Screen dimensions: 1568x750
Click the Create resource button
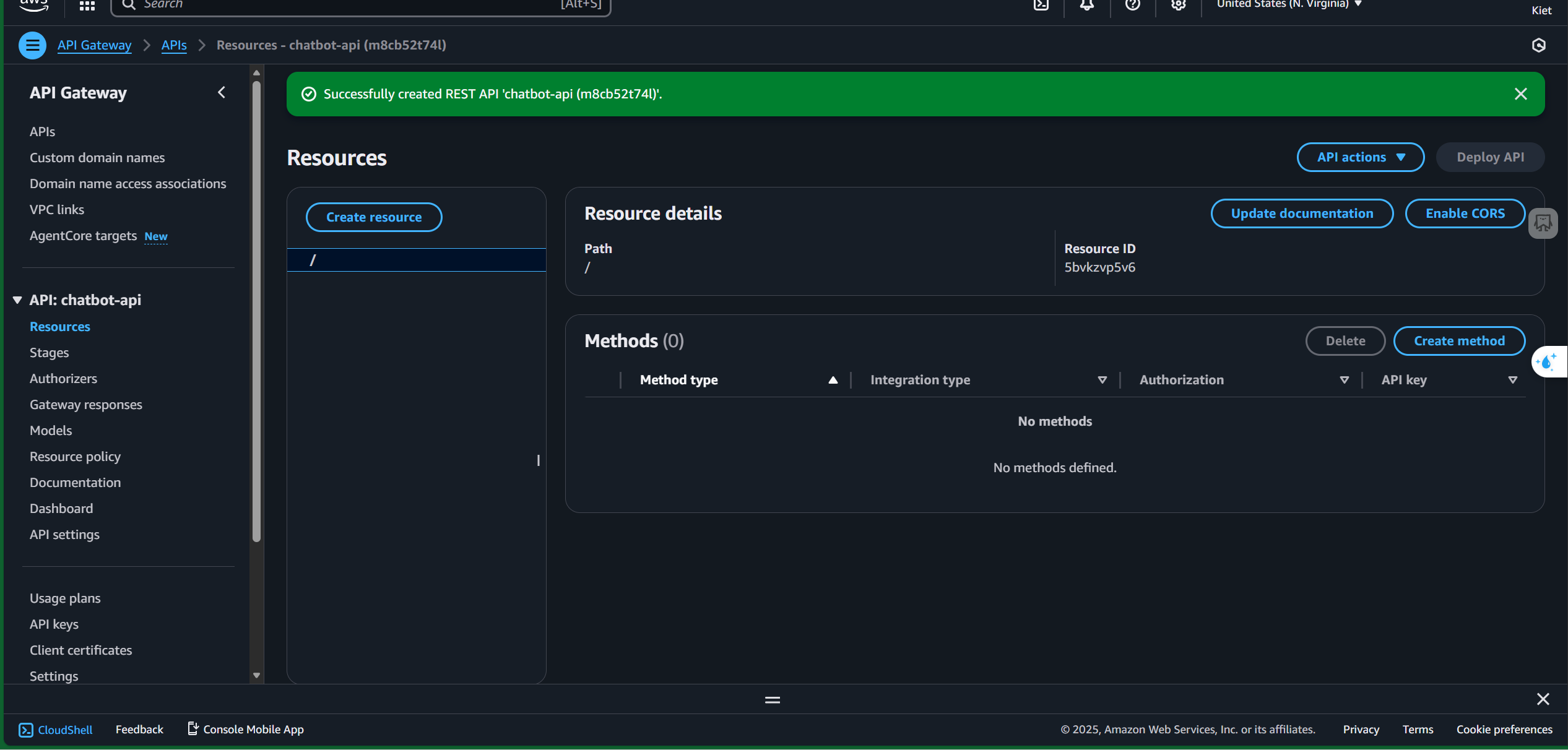(x=374, y=217)
